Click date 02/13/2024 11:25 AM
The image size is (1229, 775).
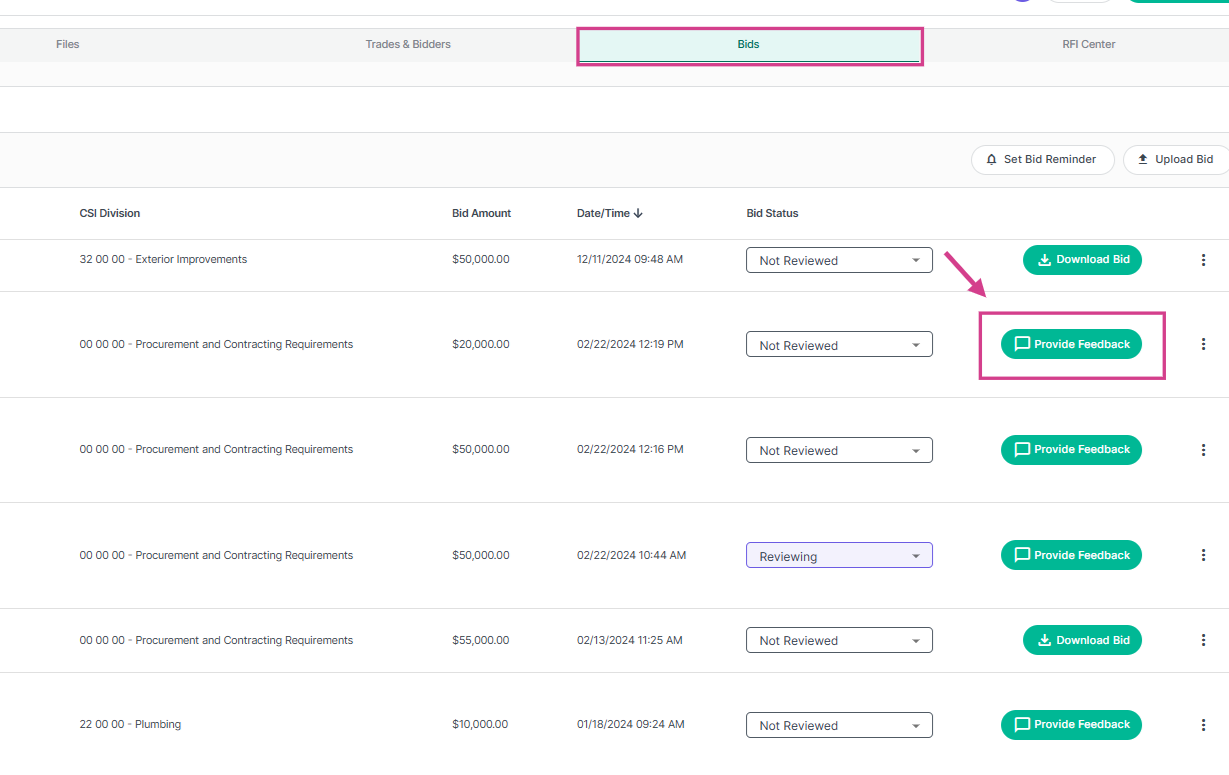[630, 640]
